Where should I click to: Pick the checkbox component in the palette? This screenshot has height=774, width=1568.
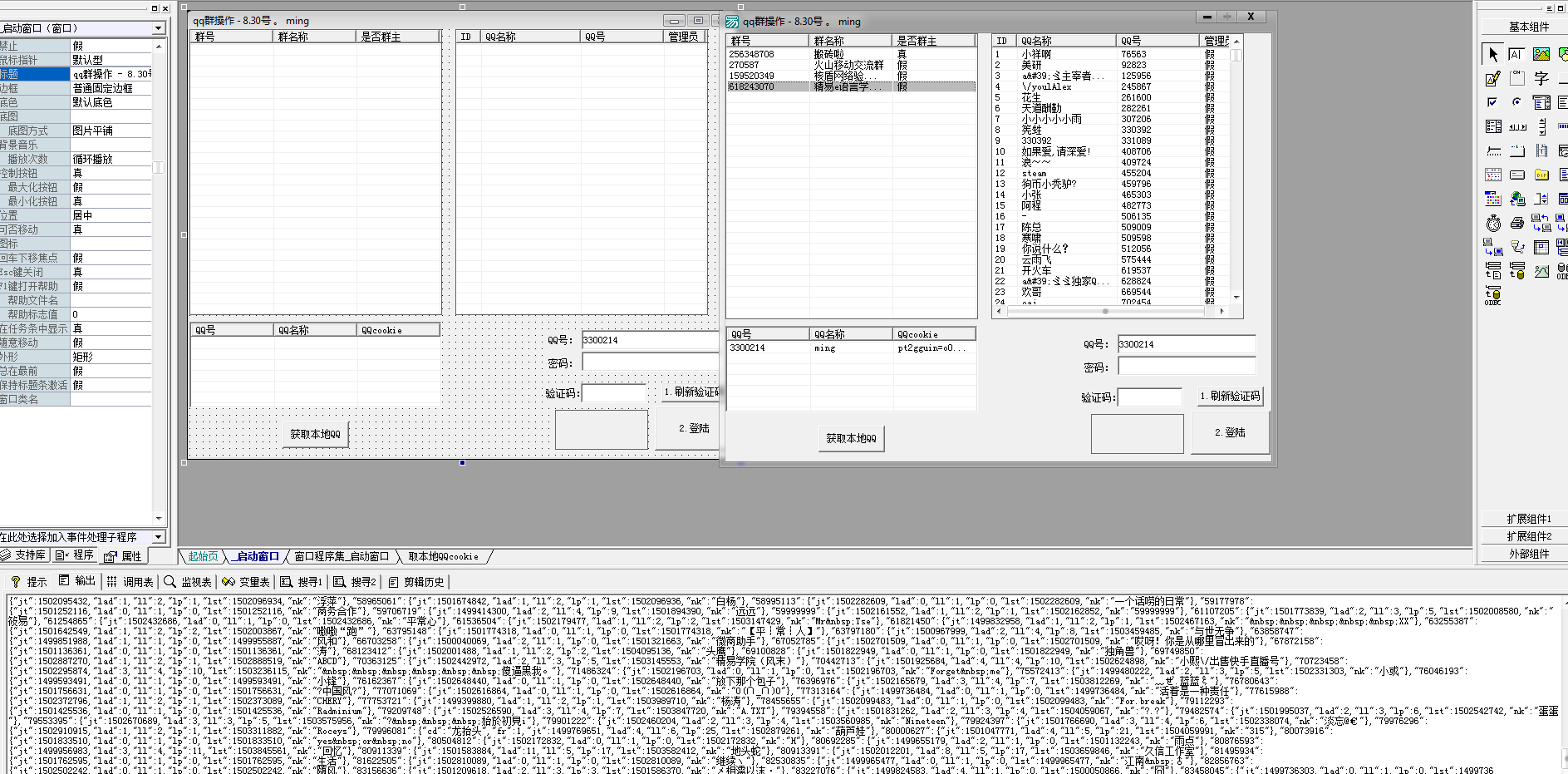(x=1492, y=102)
